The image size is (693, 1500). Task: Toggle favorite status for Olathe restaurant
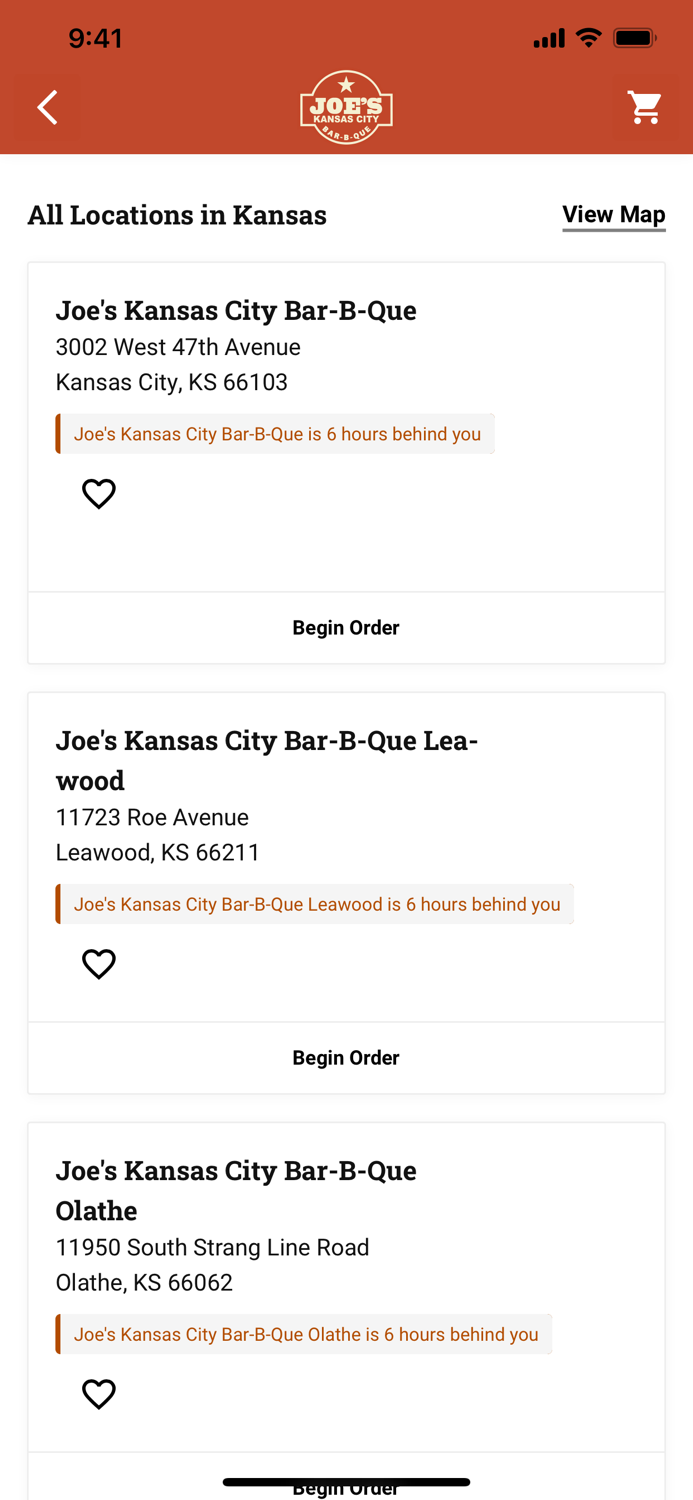tap(98, 1393)
